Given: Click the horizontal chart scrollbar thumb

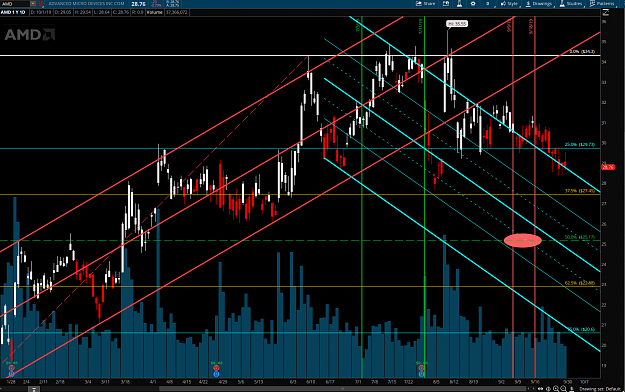Looking at the screenshot, I should [x=342, y=389].
